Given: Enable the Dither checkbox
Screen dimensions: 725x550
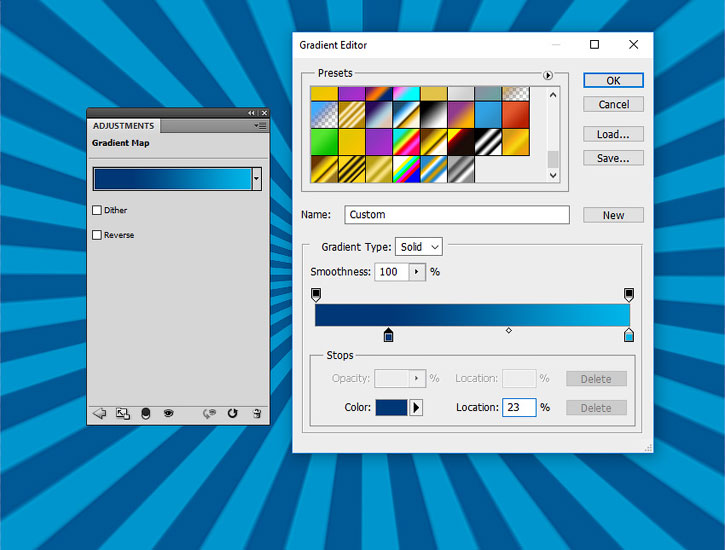Looking at the screenshot, I should coord(97,210).
